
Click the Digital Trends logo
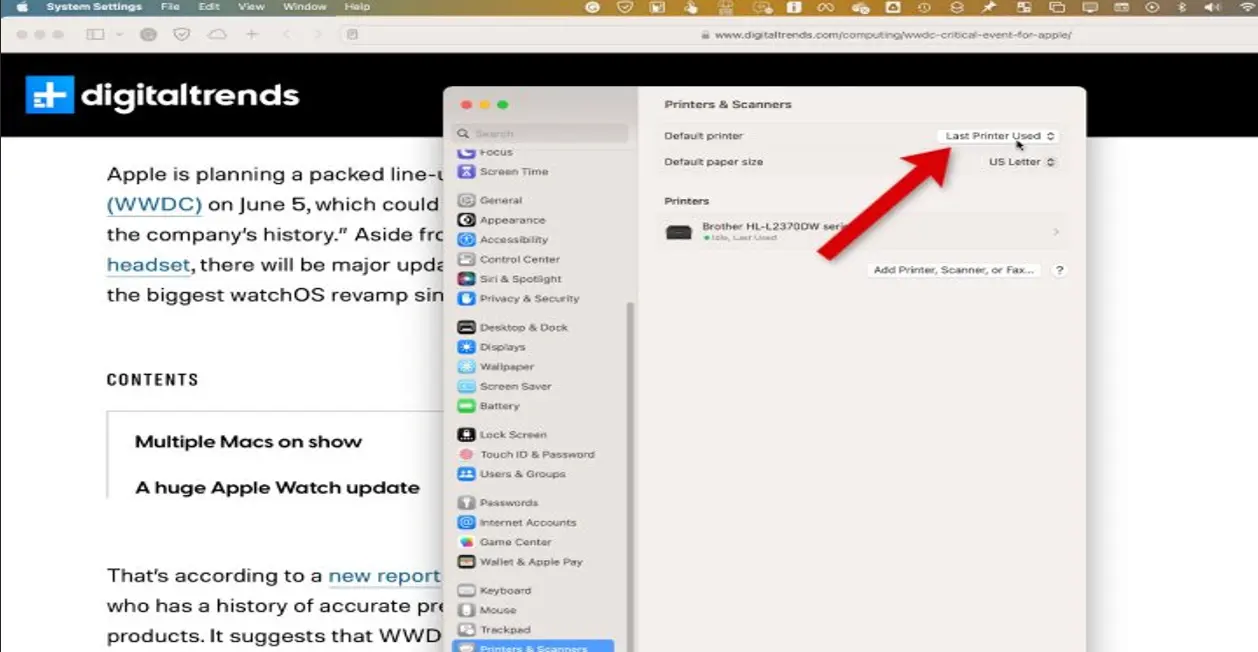[162, 95]
